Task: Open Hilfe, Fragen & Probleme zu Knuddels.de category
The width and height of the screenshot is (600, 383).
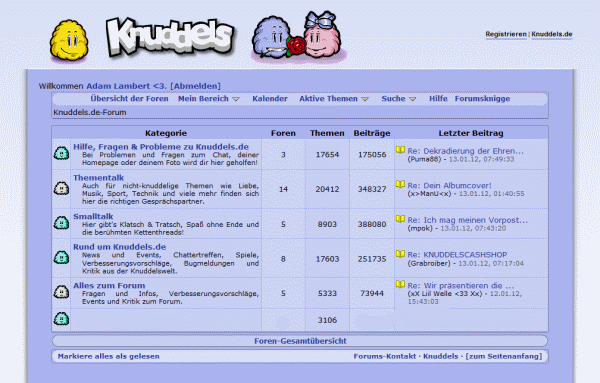Action: 161,147
